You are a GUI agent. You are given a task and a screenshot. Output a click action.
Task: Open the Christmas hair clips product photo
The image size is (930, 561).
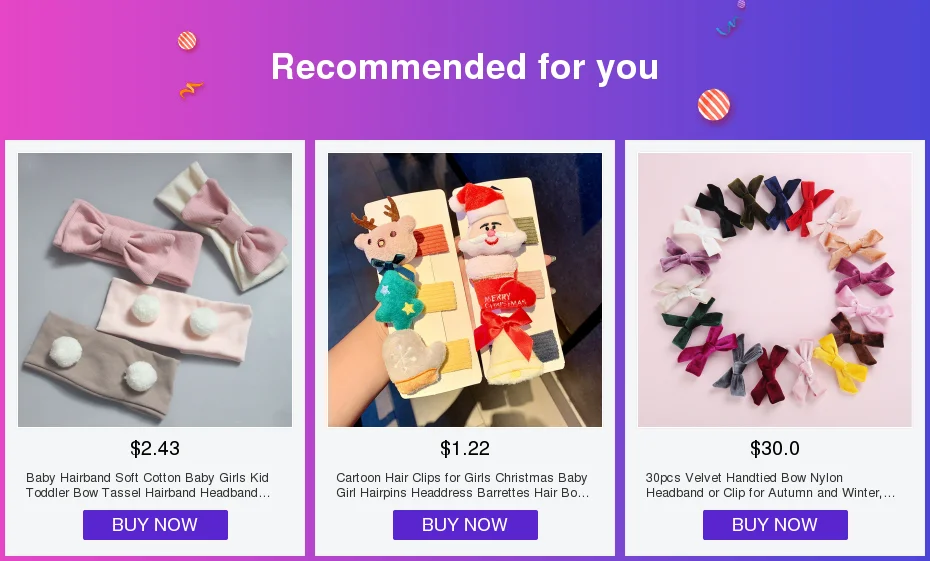(465, 290)
